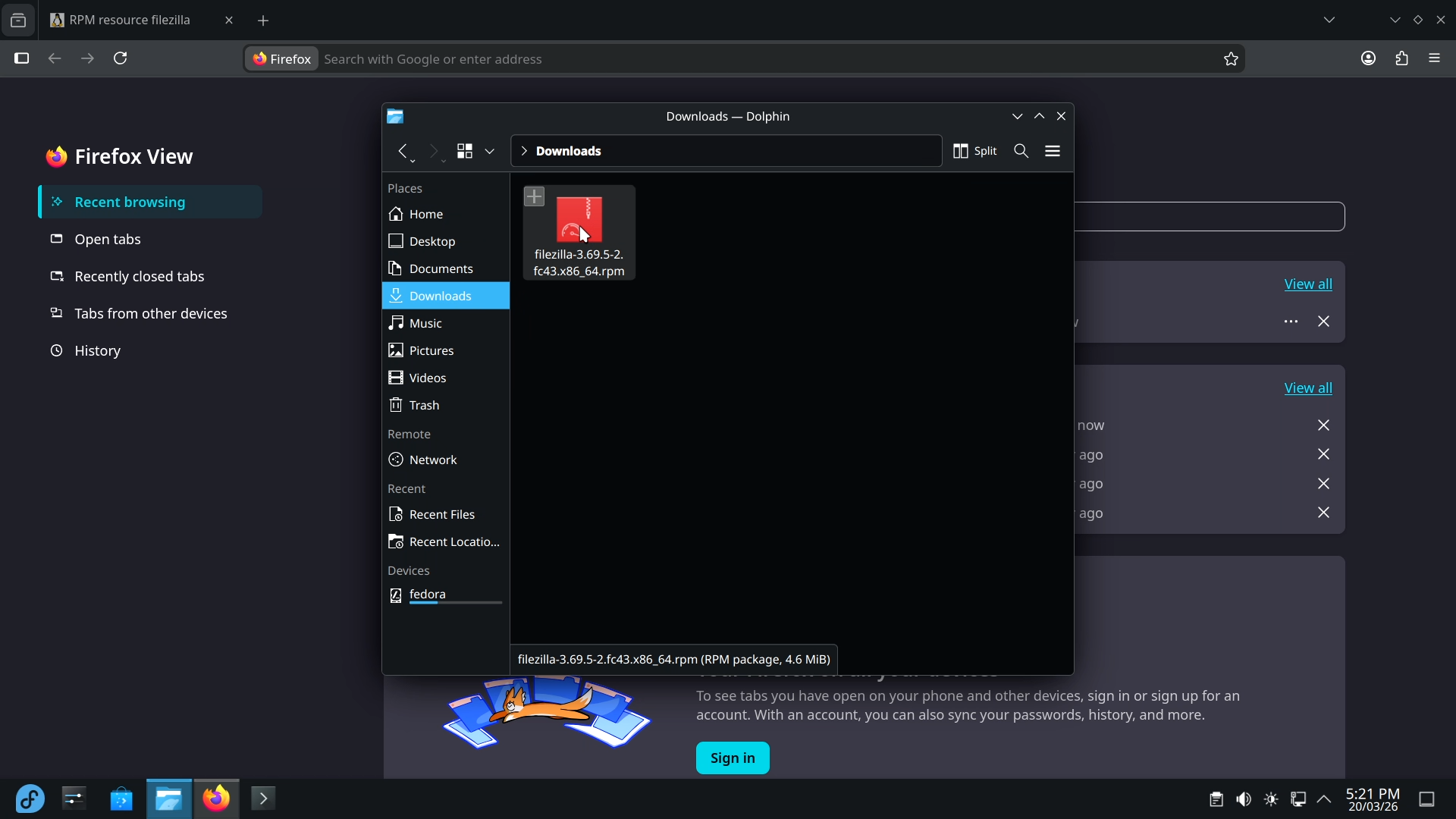Select Downloads in Places panel
Viewport: 1456px width, 819px height.
coord(446,296)
